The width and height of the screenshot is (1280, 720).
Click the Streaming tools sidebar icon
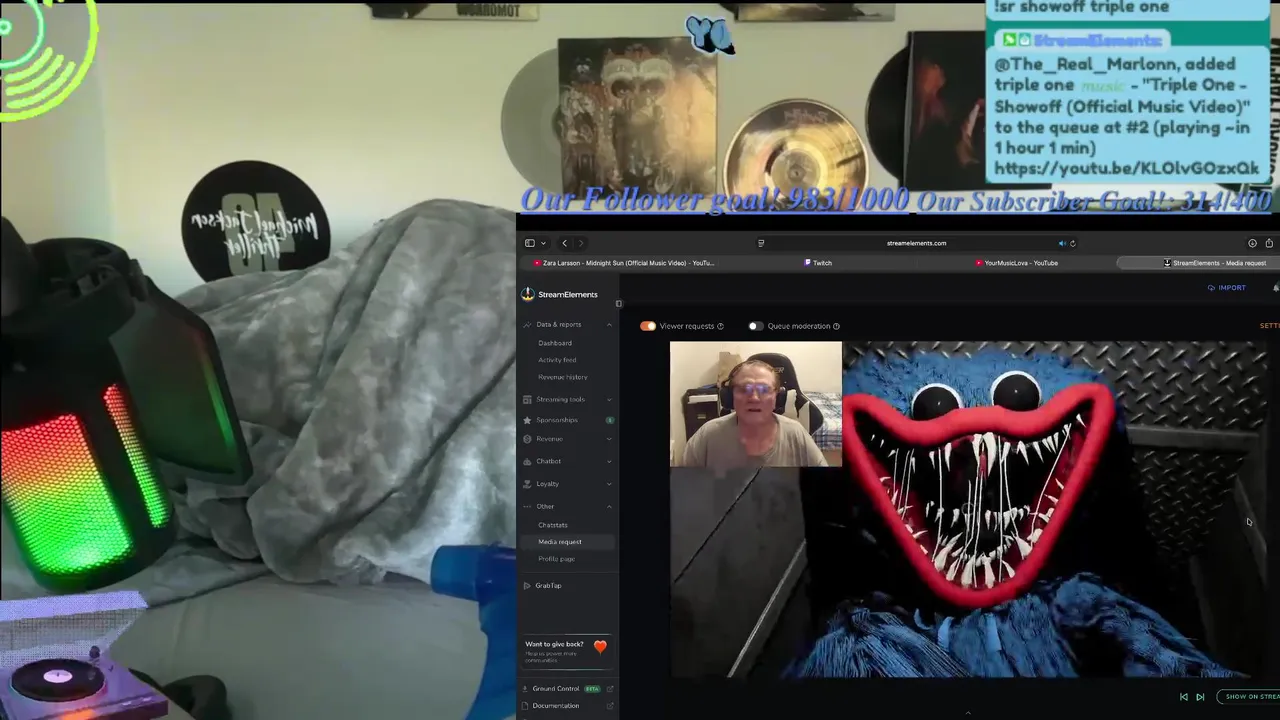(x=527, y=399)
